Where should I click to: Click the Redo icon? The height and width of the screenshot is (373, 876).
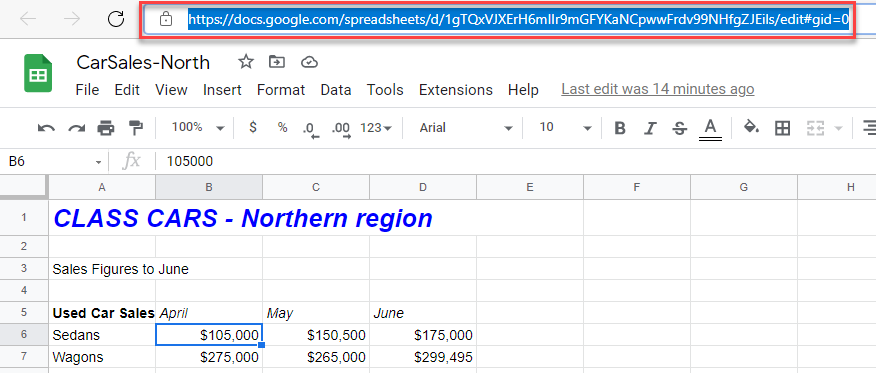point(76,128)
